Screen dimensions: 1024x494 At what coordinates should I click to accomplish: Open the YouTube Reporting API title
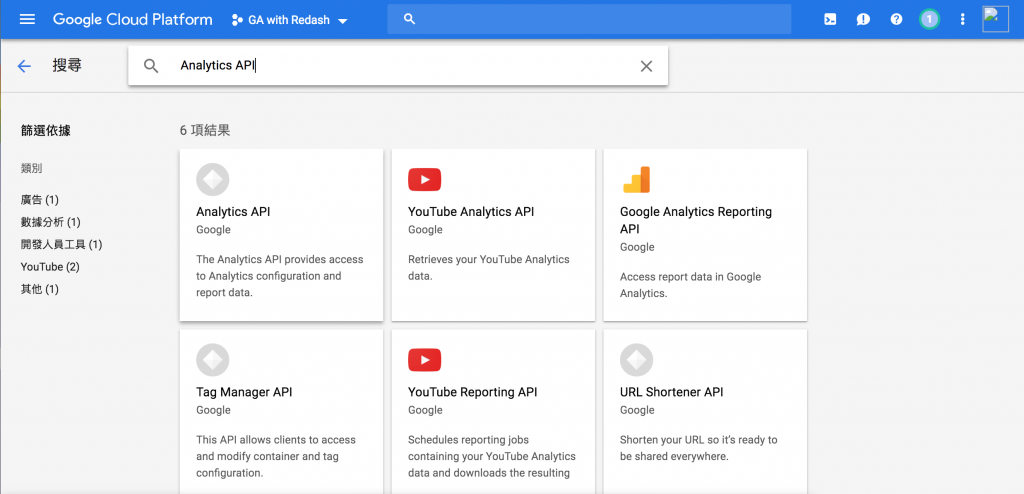(x=473, y=392)
